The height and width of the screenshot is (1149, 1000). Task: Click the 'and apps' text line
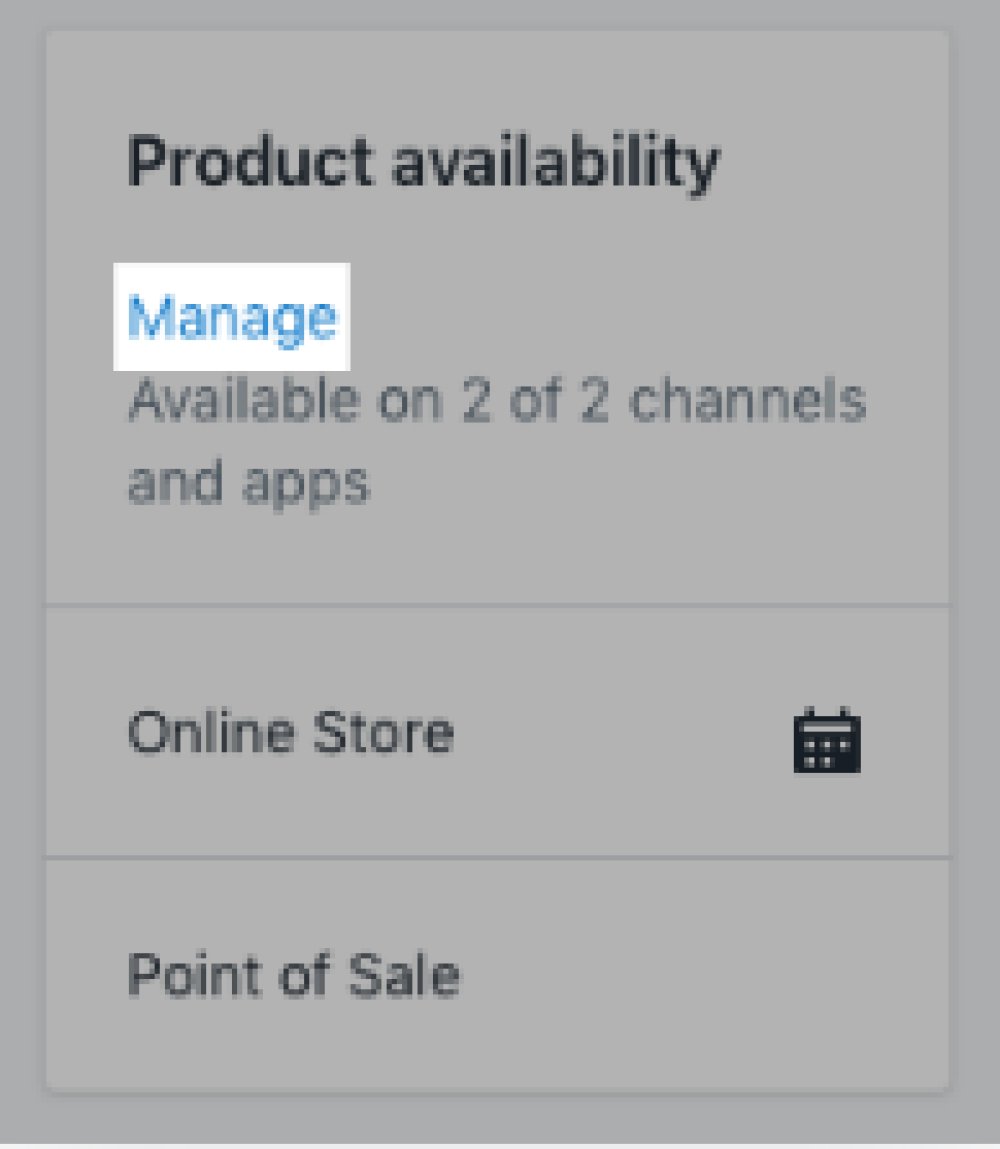coord(249,483)
